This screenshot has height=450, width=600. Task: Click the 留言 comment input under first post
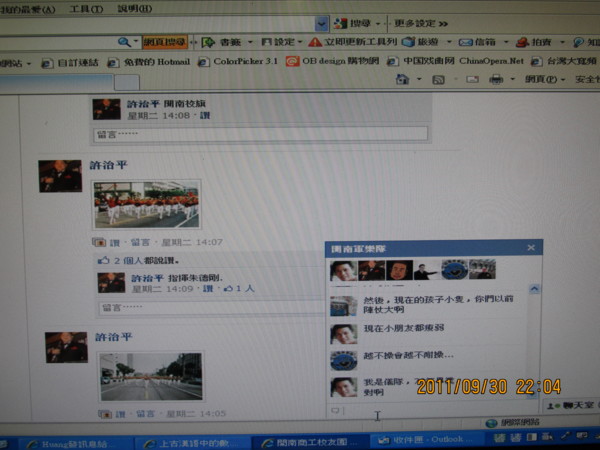pyautogui.click(x=260, y=133)
